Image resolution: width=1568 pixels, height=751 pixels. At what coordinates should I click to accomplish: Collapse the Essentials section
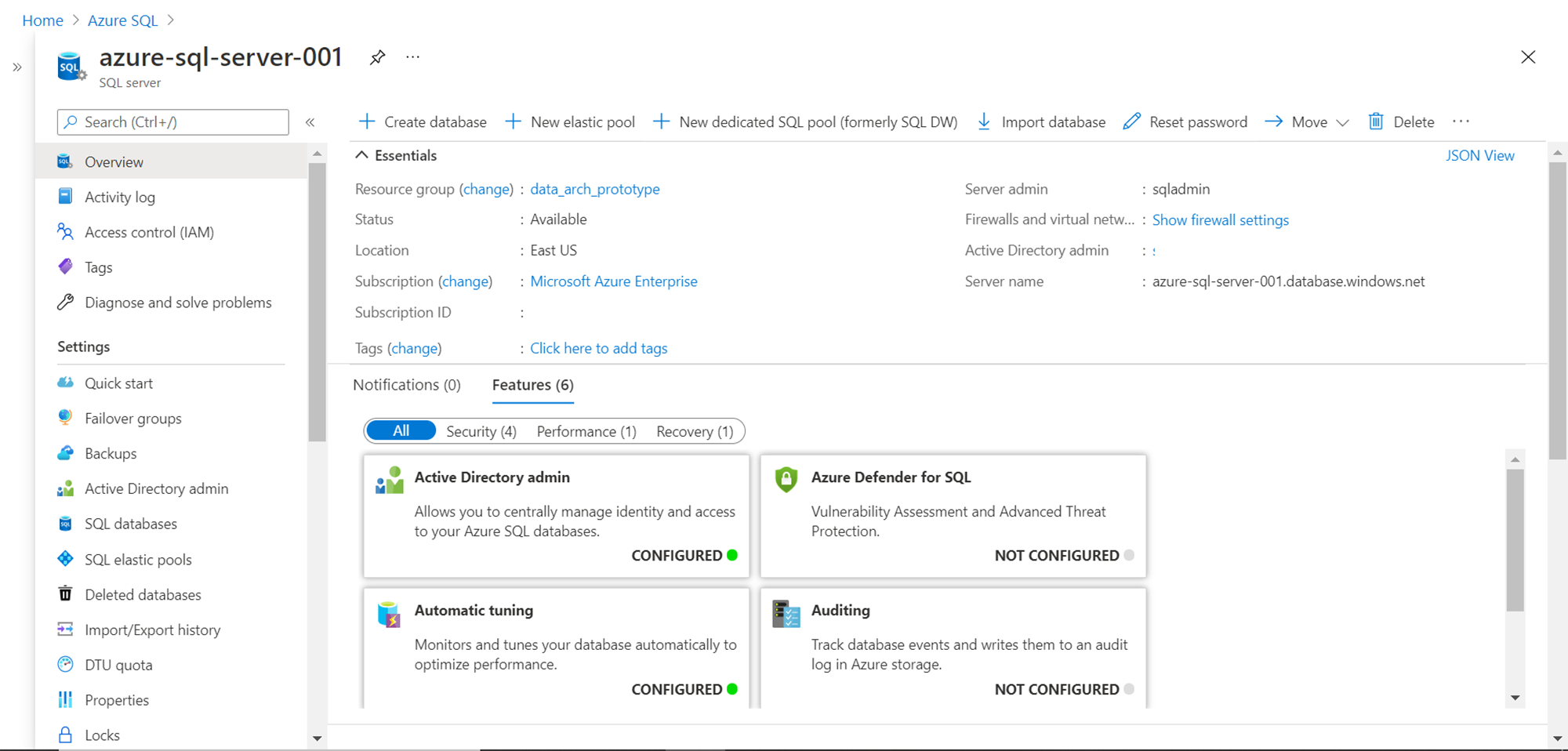(361, 155)
